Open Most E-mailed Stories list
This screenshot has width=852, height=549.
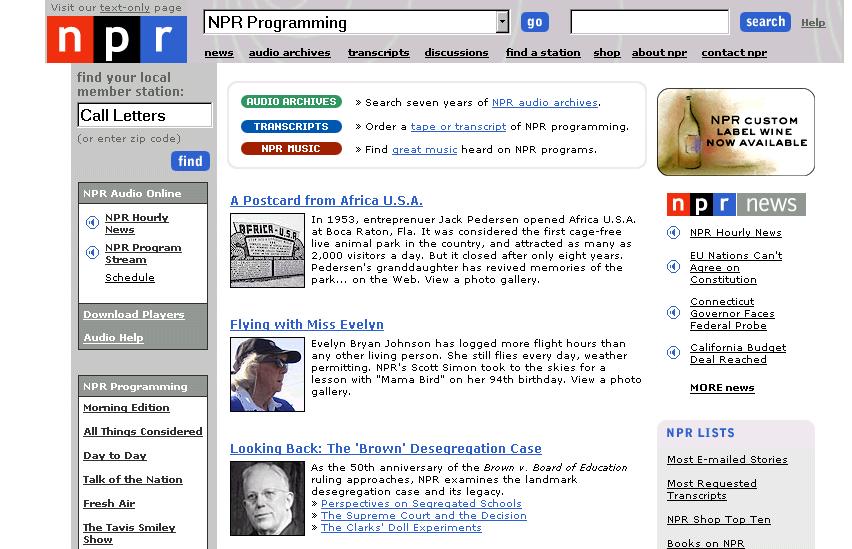click(x=727, y=460)
